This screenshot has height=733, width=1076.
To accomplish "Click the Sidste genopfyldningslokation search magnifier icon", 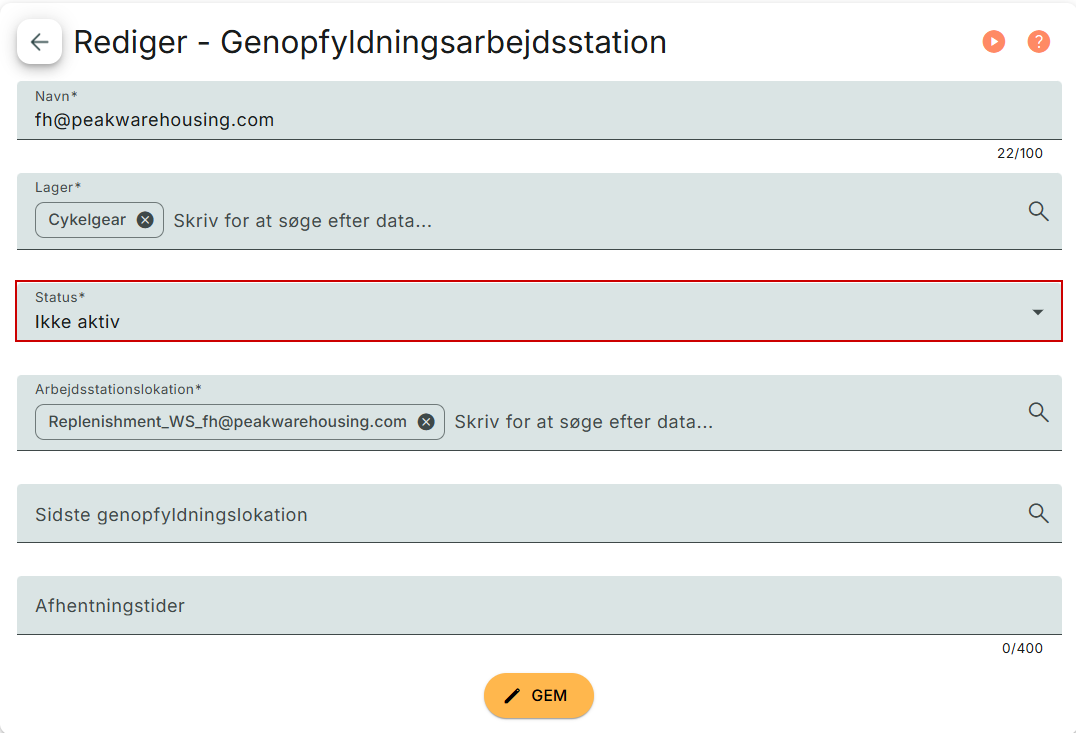I will click(1039, 513).
